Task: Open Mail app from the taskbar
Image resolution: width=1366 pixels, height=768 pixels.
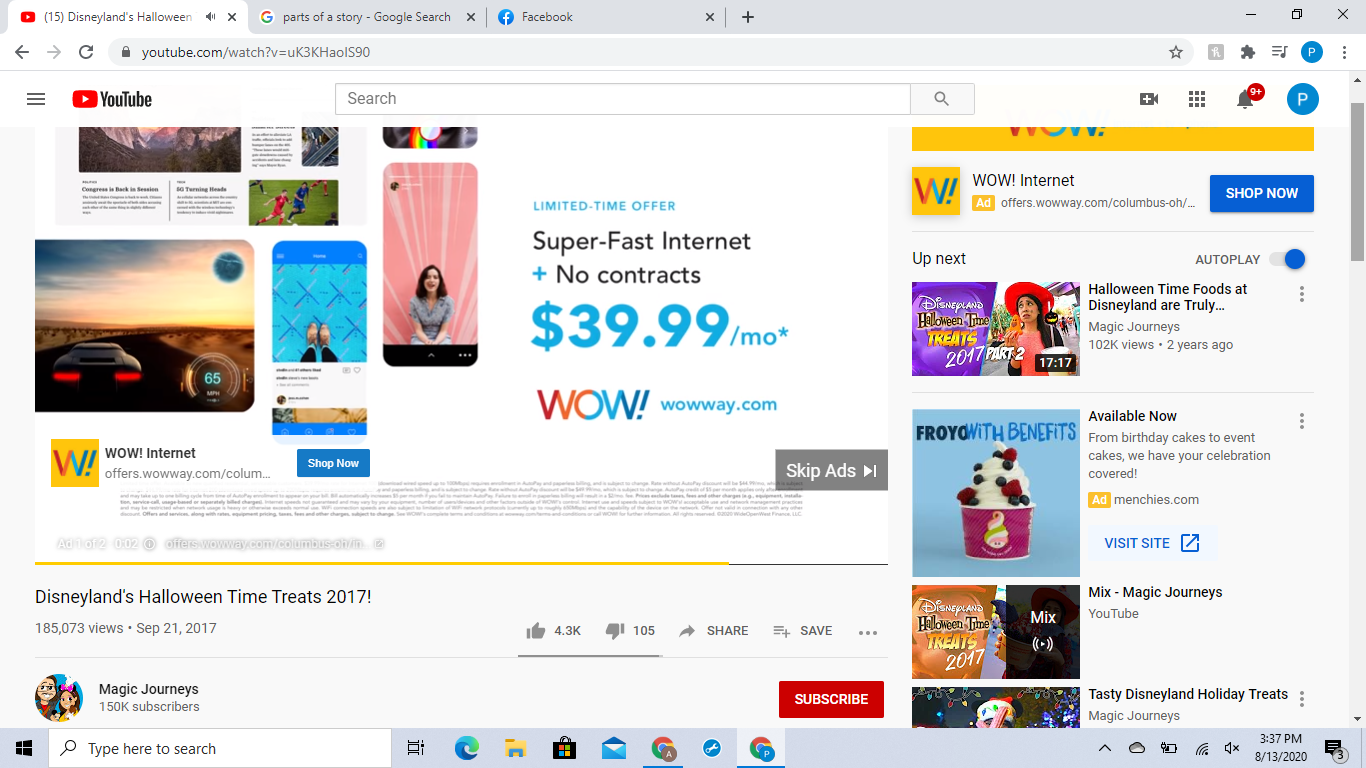Action: coord(614,748)
